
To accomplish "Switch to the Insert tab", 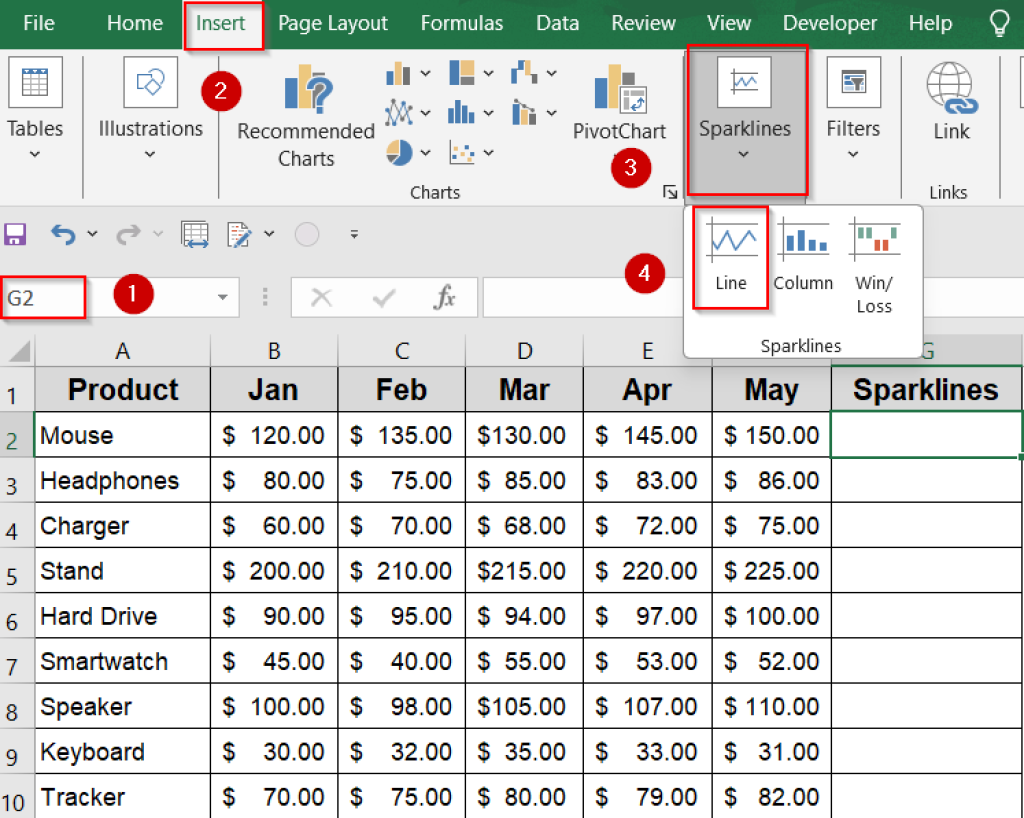I will point(223,23).
